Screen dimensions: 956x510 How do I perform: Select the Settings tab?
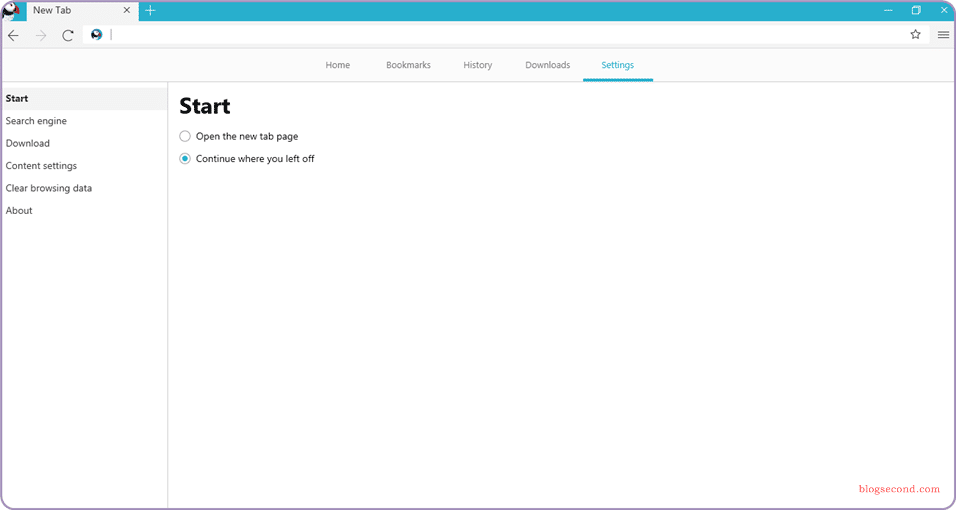pyautogui.click(x=618, y=65)
